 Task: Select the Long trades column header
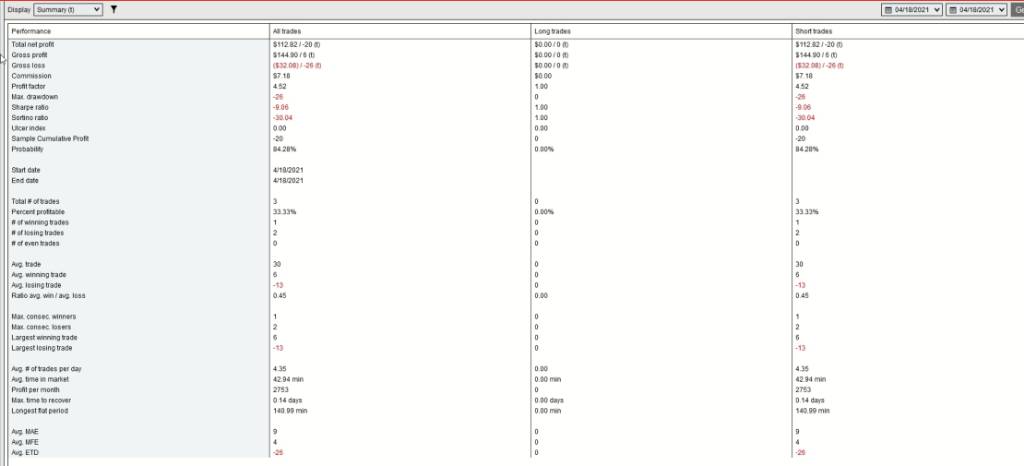pos(552,31)
